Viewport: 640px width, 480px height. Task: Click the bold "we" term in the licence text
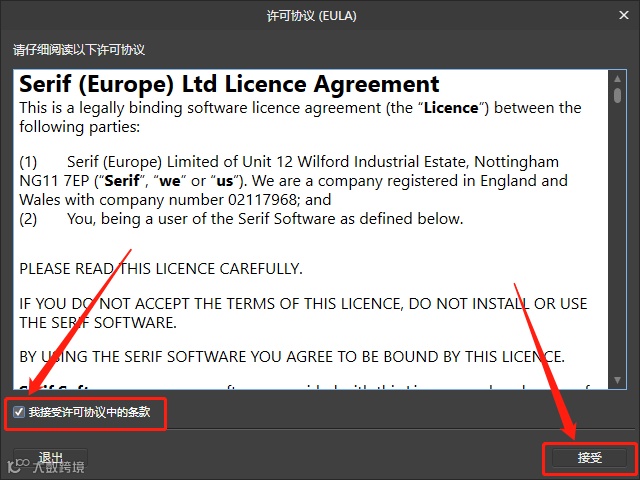point(170,181)
